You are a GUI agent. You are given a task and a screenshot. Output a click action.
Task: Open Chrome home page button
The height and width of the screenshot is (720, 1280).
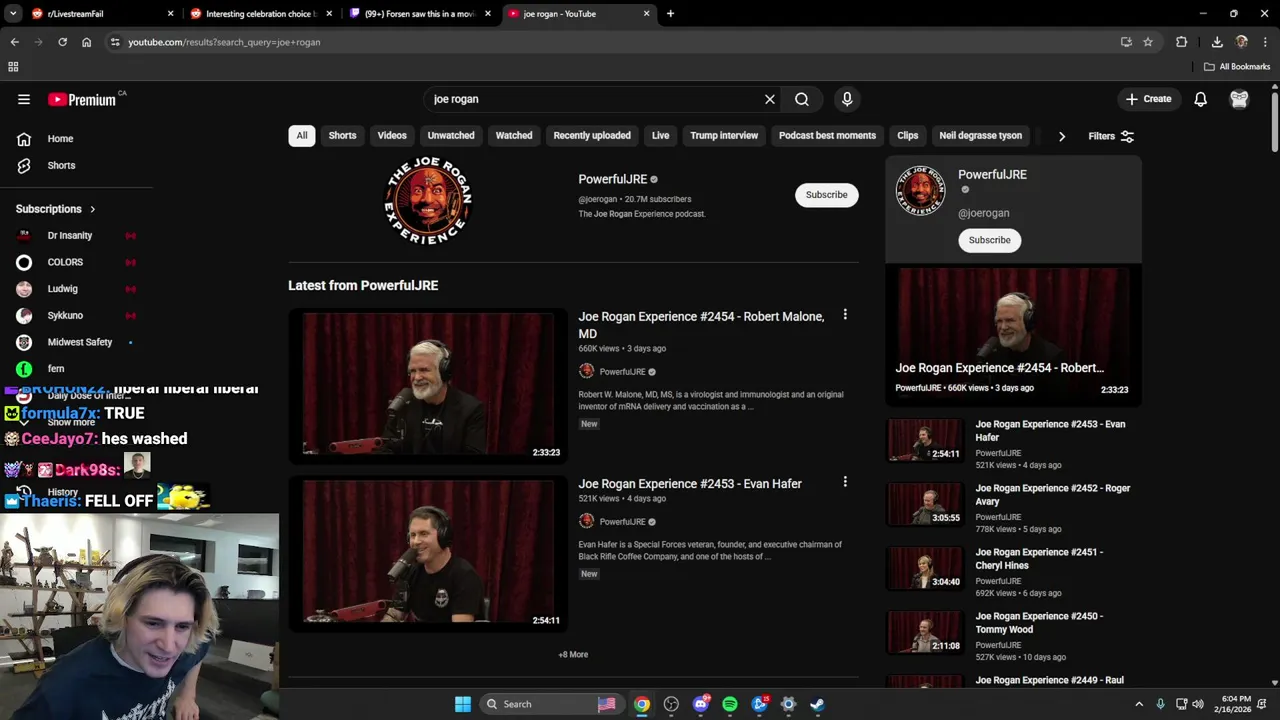[x=87, y=42]
